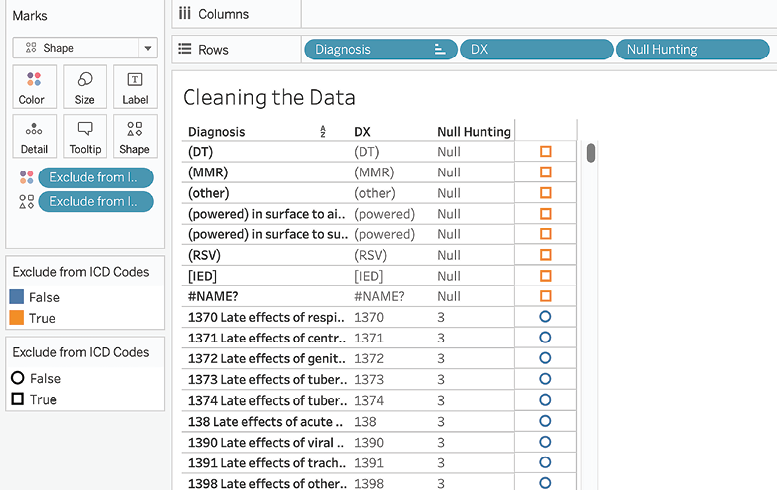Click the Diagnosis pill on Rows
The height and width of the screenshot is (490, 777).
pyautogui.click(x=380, y=49)
